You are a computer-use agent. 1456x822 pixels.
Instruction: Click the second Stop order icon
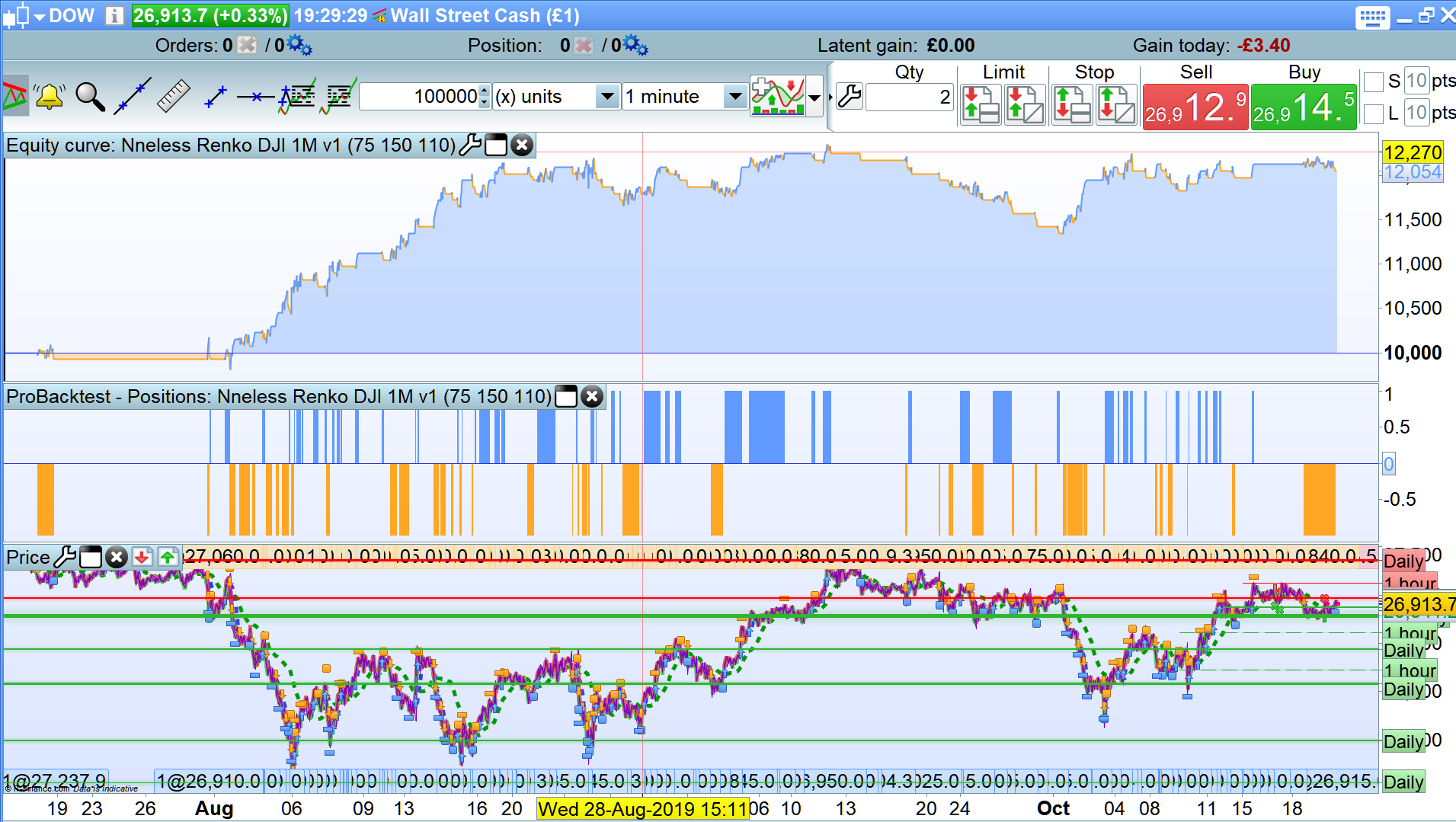1116,104
